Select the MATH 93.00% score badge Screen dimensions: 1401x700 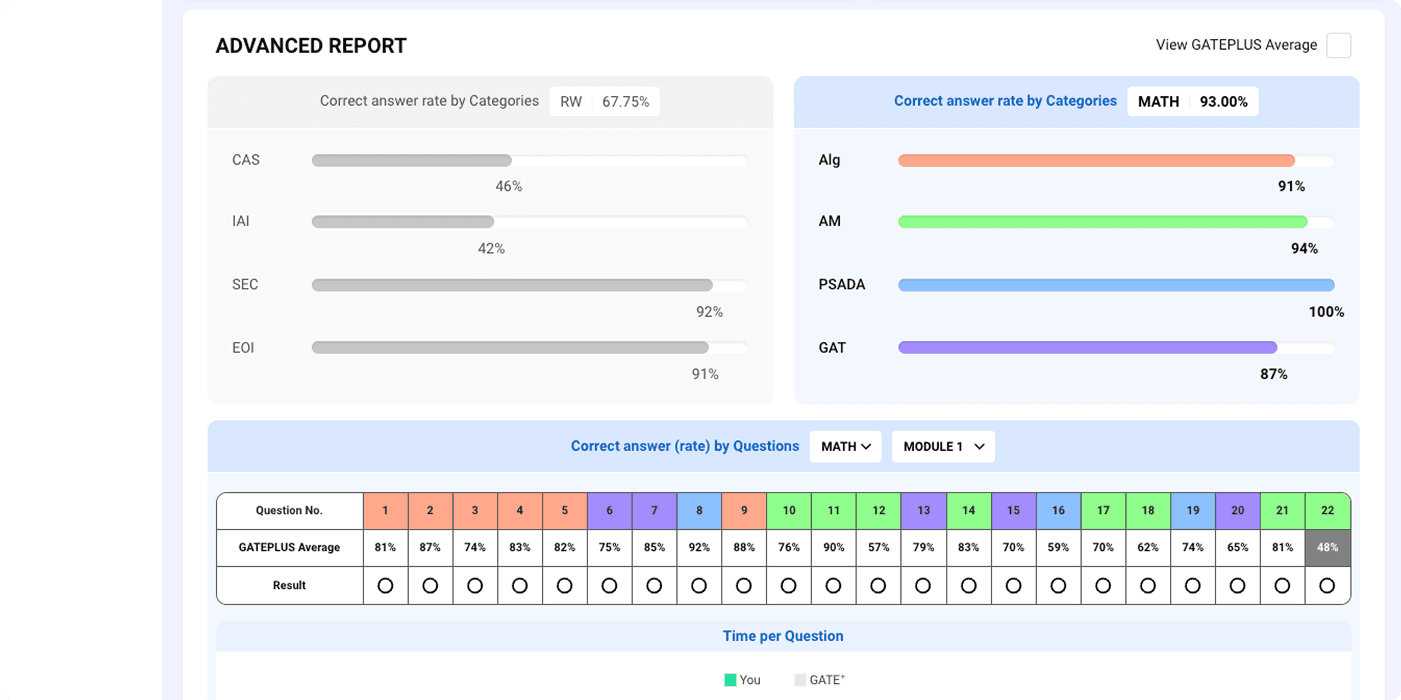(x=1192, y=101)
